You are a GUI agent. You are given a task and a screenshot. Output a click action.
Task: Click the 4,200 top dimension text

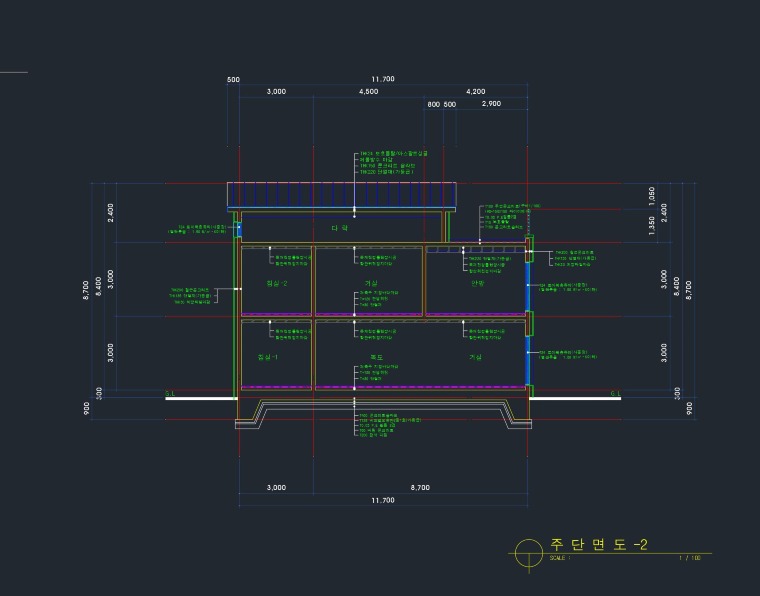(x=476, y=92)
